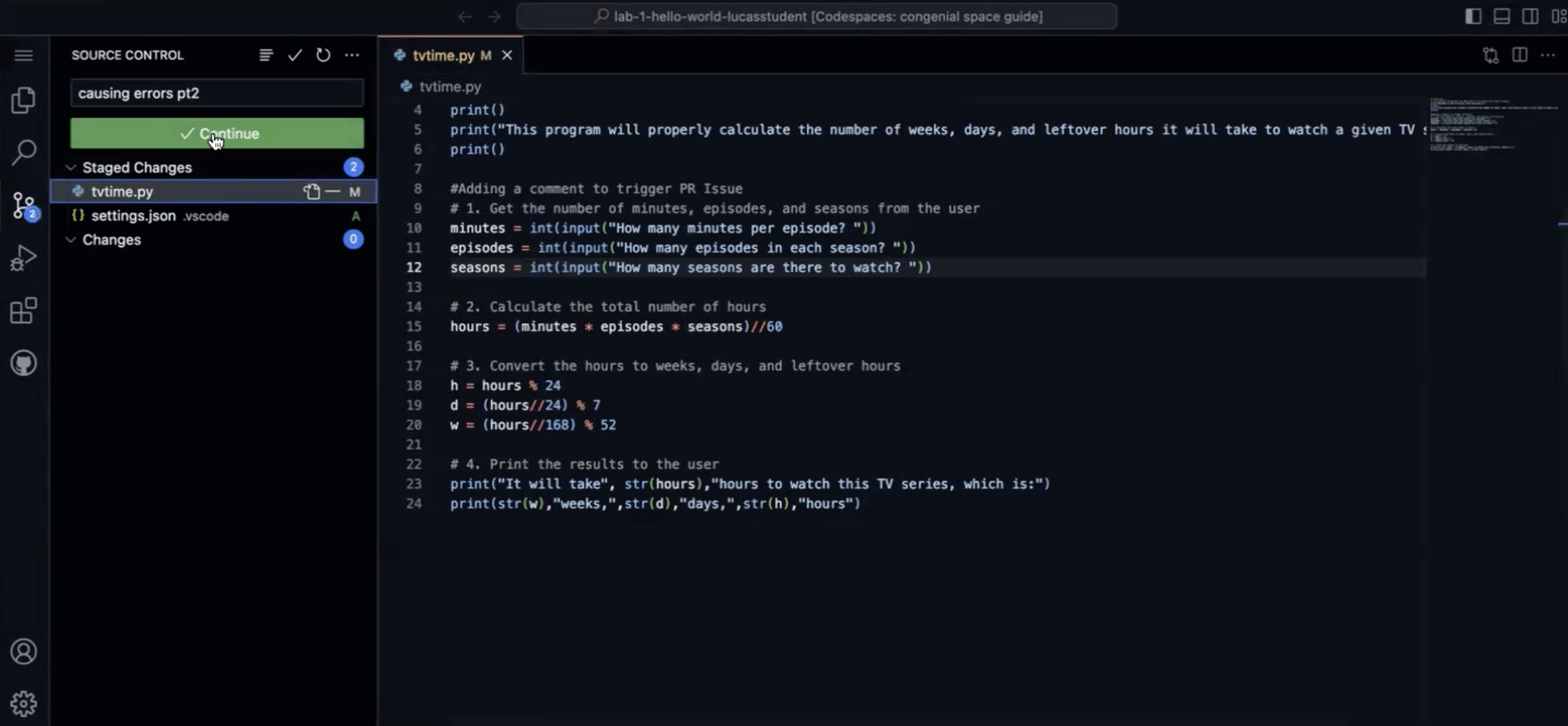Screen dimensions: 1568x726
Task: Unstage tvtime.py with minus icon
Action: coord(333,191)
